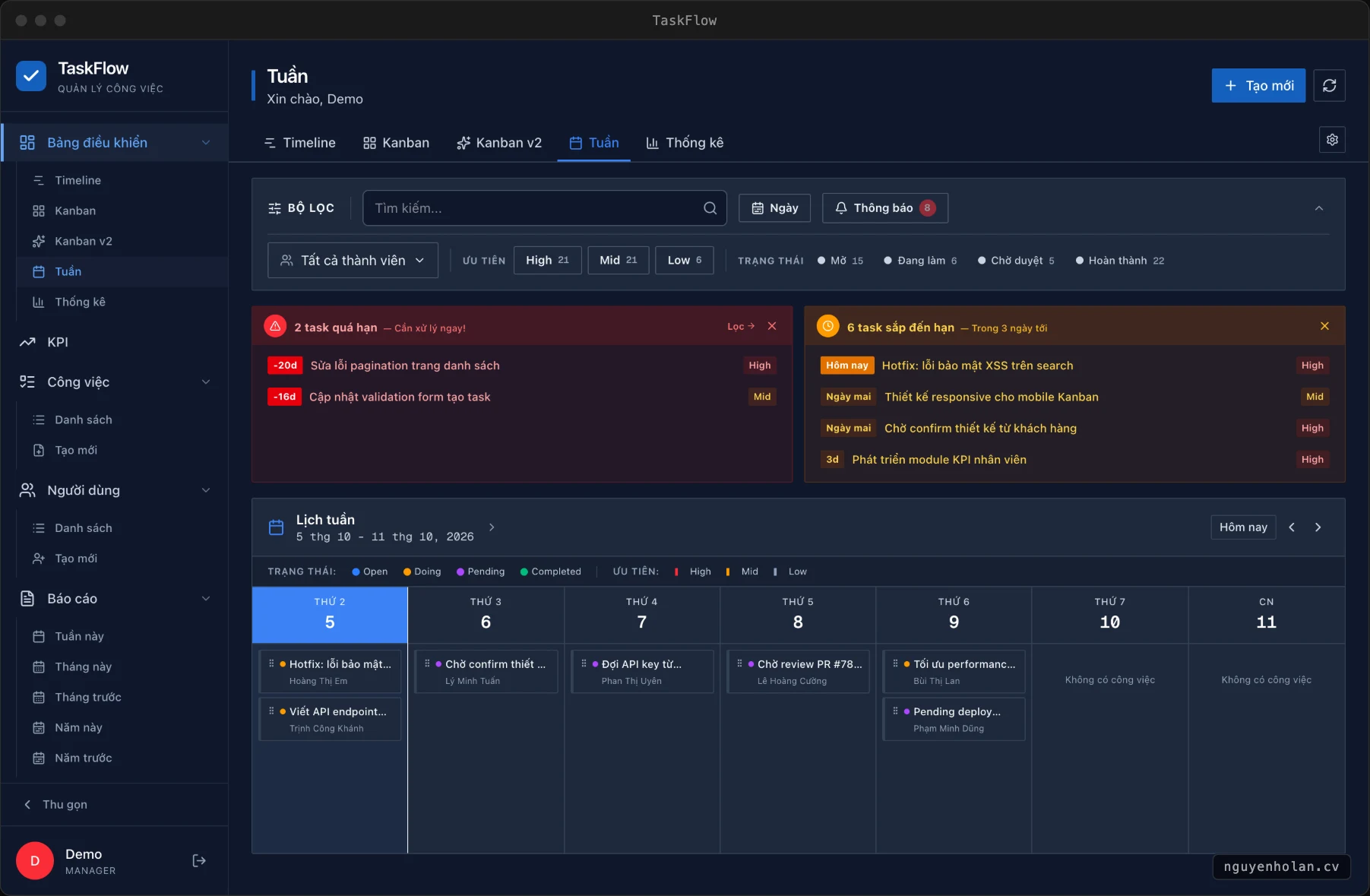Image resolution: width=1370 pixels, height=896 pixels.
Task: Close the overdue tasks alert
Action: [x=772, y=326]
